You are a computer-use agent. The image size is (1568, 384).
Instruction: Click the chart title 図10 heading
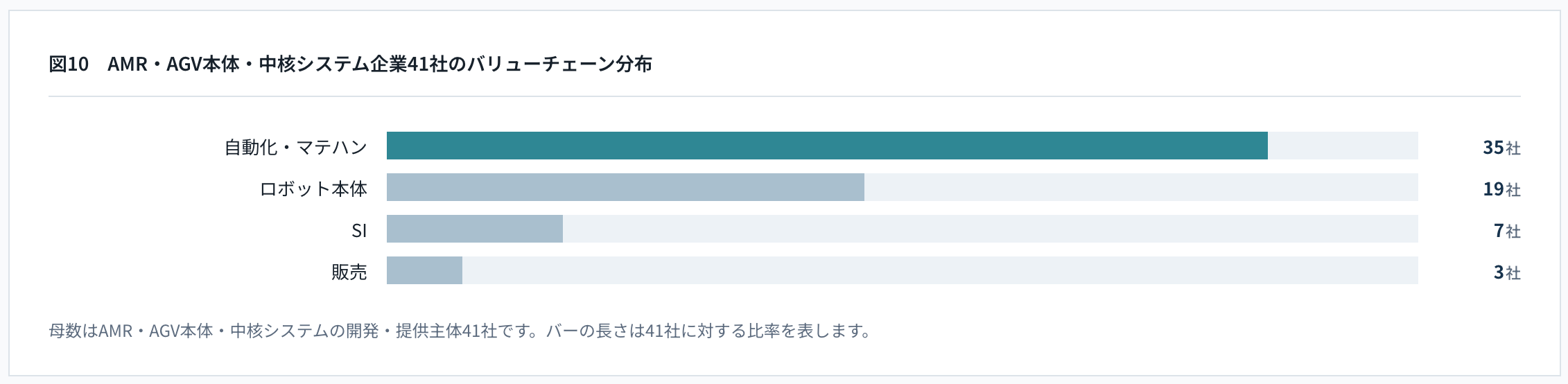point(350,64)
